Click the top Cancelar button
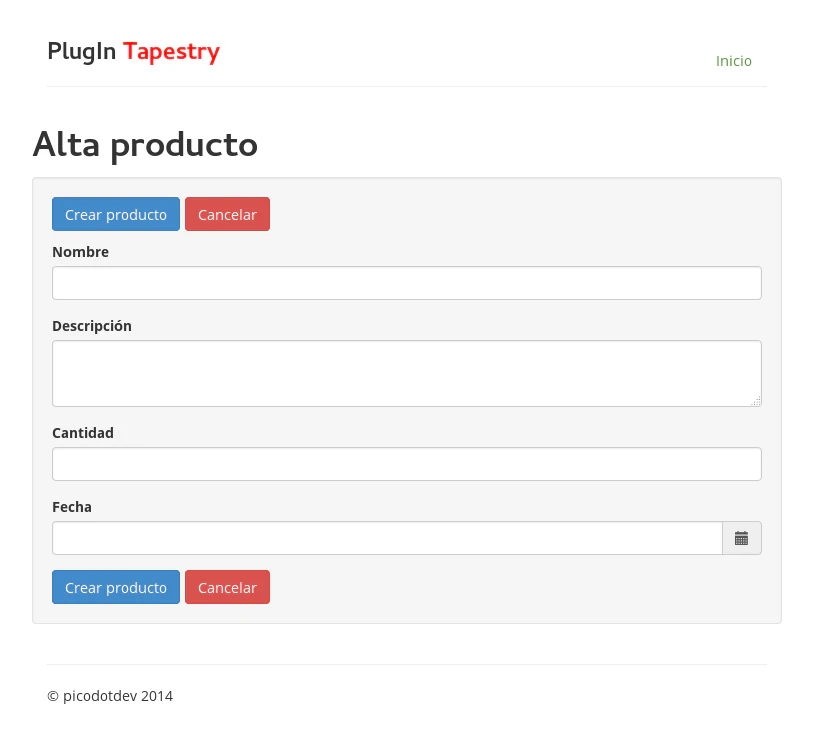Viewport: 814px width, 755px height. pos(227,214)
